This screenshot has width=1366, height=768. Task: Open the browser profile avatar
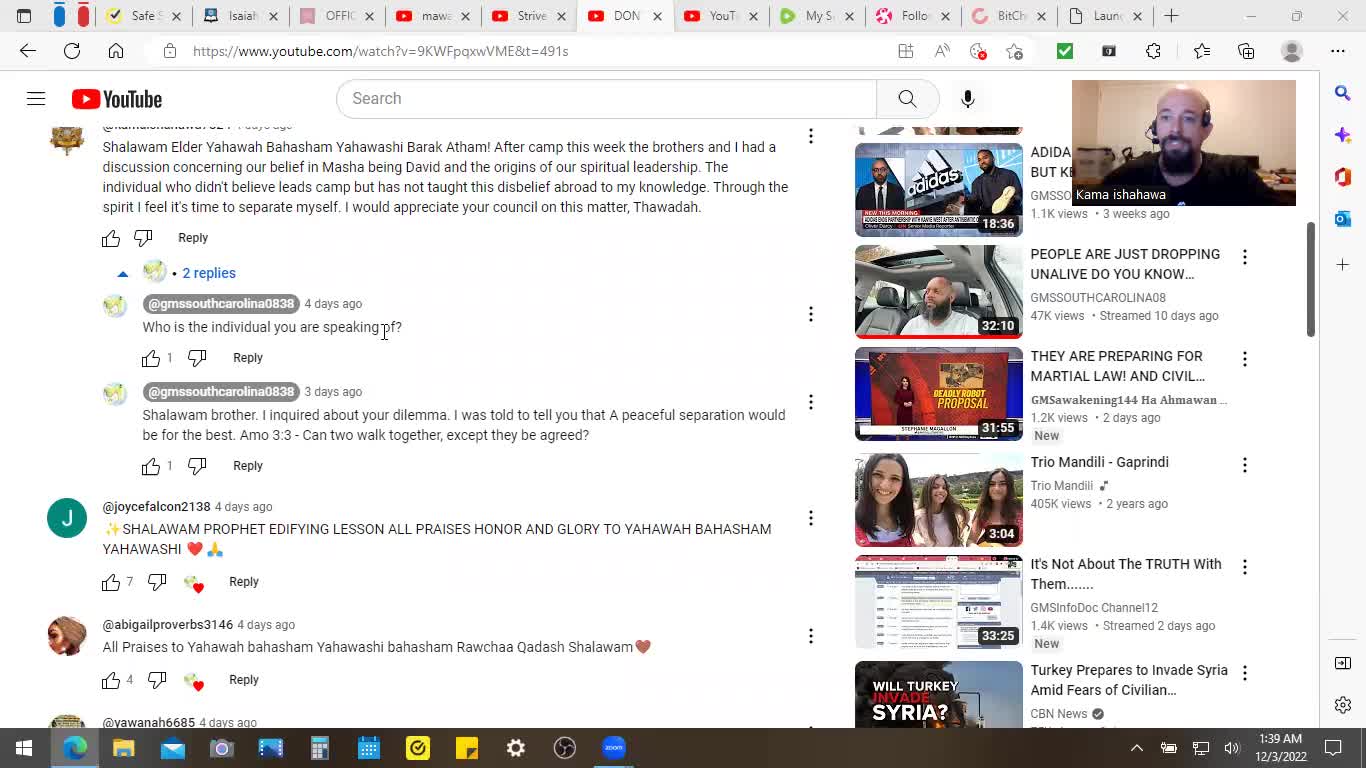(1292, 51)
